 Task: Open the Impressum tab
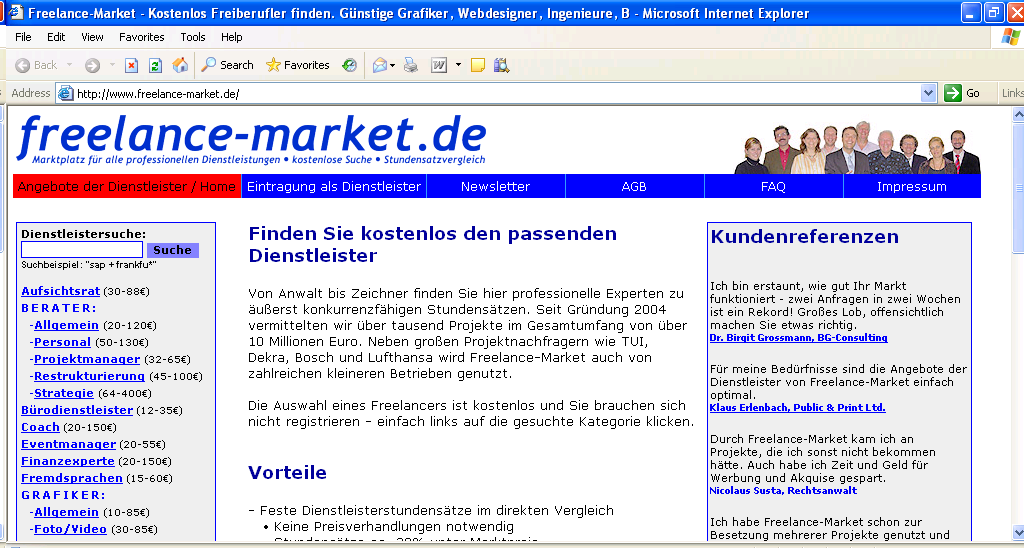coord(912,186)
